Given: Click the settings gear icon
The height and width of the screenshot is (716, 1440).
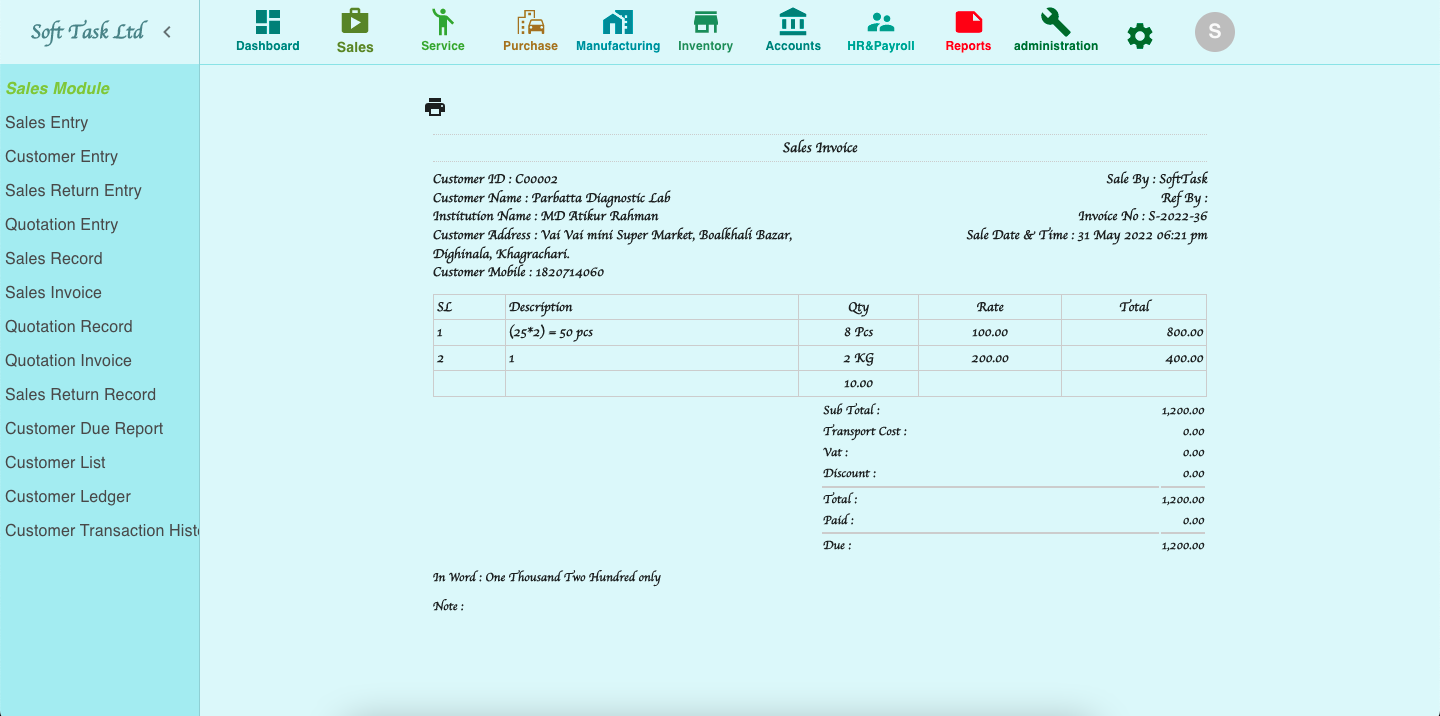Looking at the screenshot, I should pos(1139,34).
